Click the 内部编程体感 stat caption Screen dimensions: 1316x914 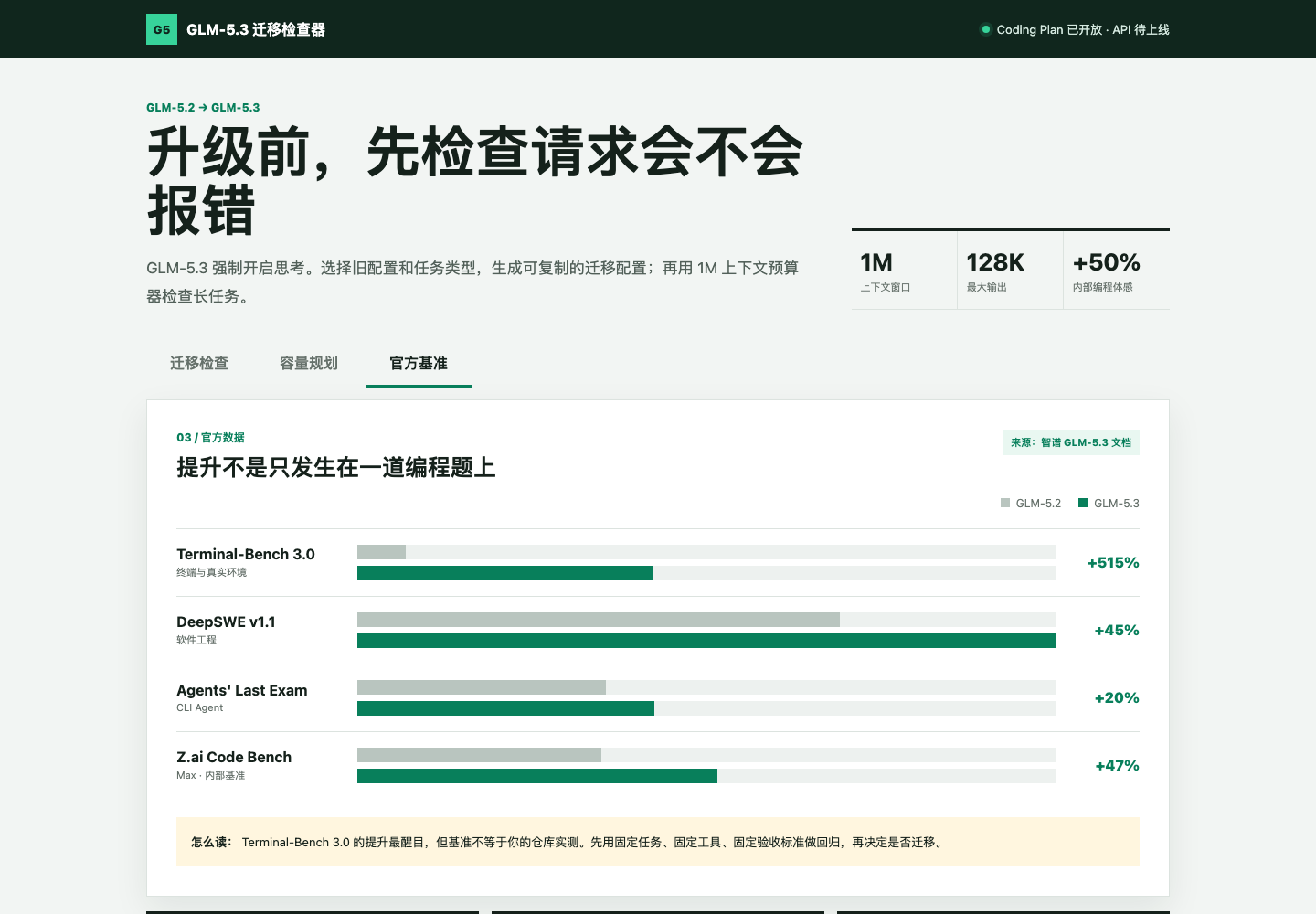(x=1103, y=287)
